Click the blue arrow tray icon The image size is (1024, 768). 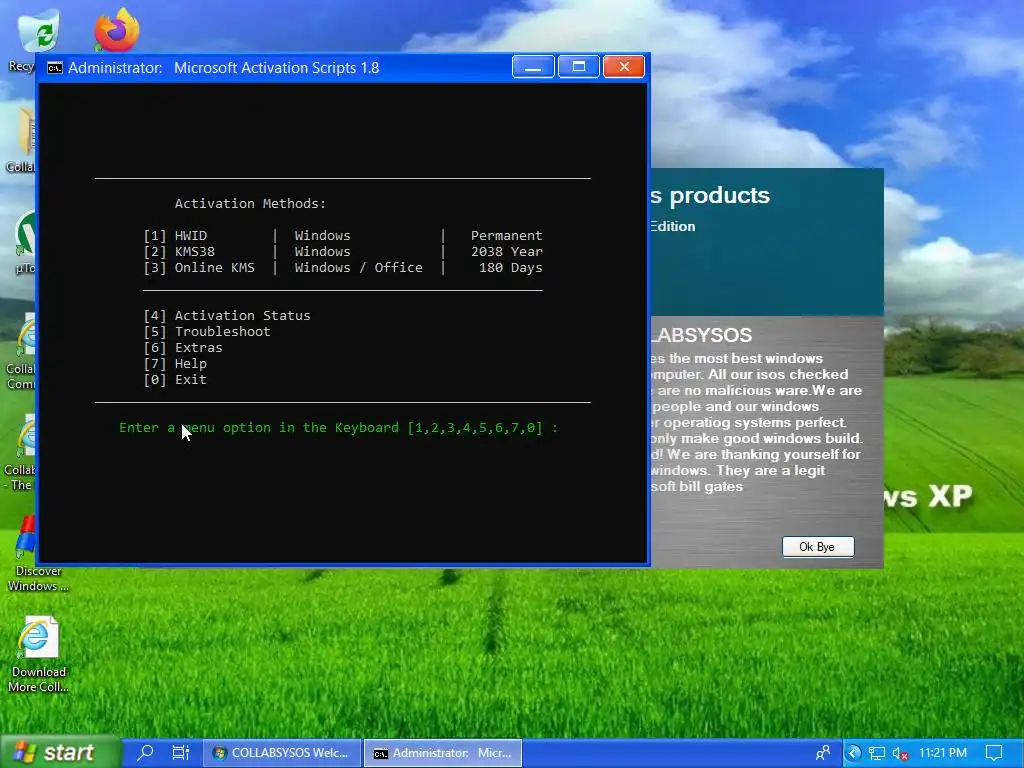[854, 753]
